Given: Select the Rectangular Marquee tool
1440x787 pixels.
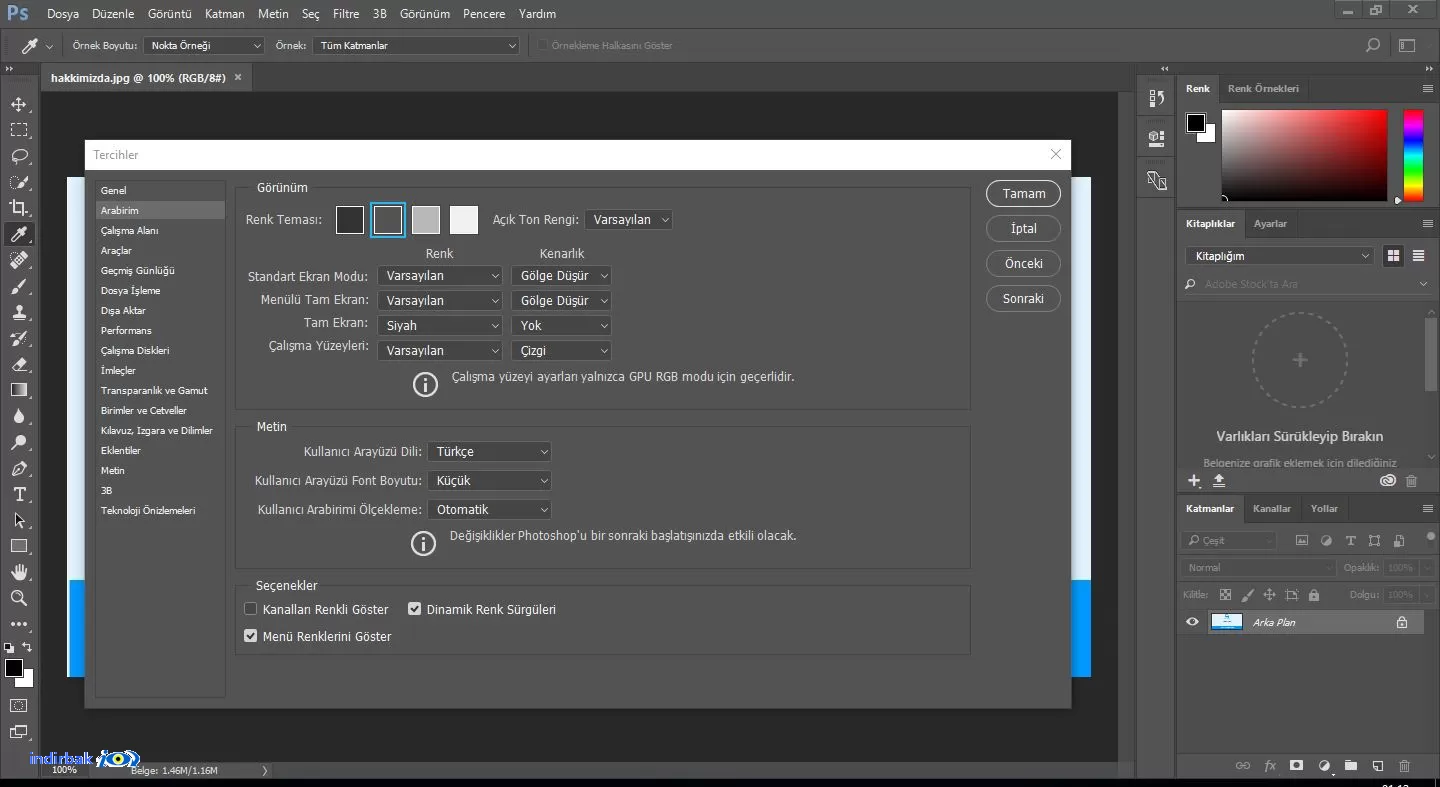Looking at the screenshot, I should [x=19, y=130].
